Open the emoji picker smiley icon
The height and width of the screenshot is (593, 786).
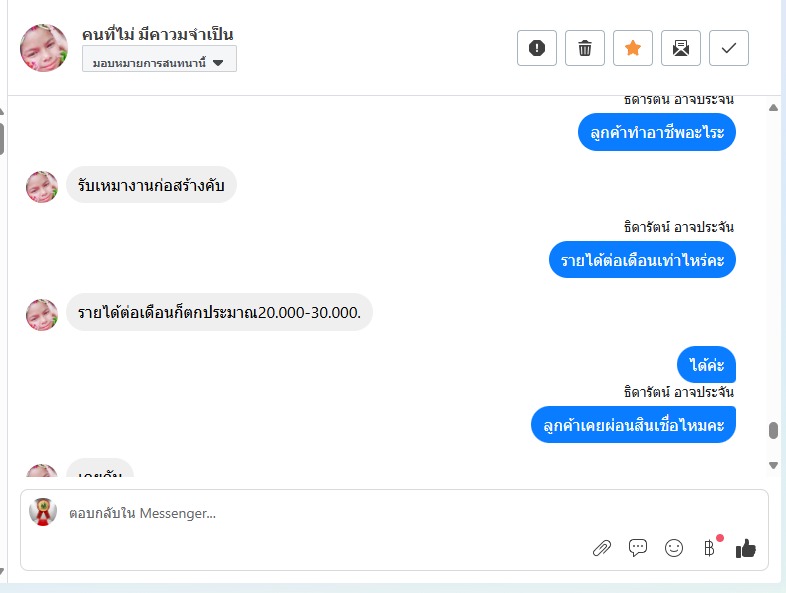point(674,548)
